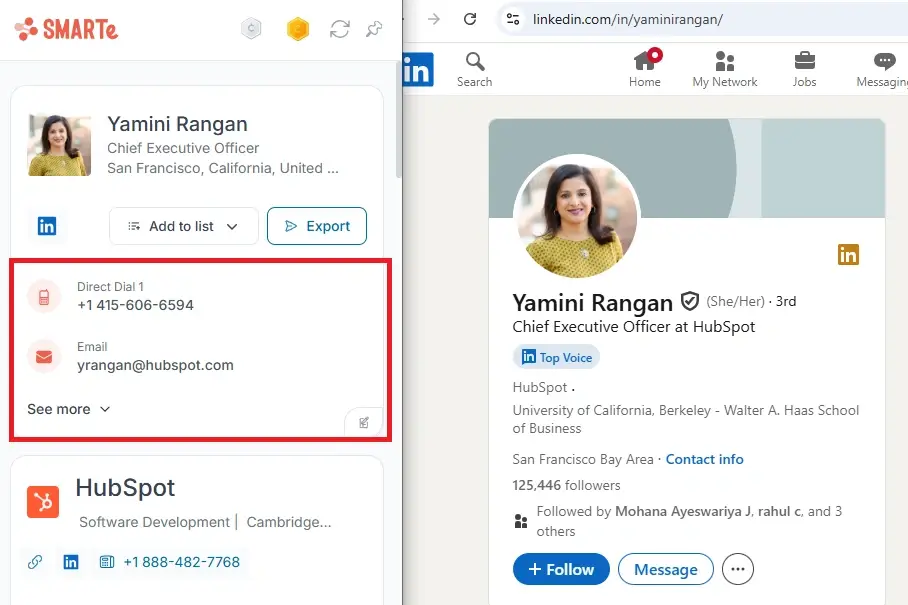Click the site information icon in address bar

coord(513,19)
